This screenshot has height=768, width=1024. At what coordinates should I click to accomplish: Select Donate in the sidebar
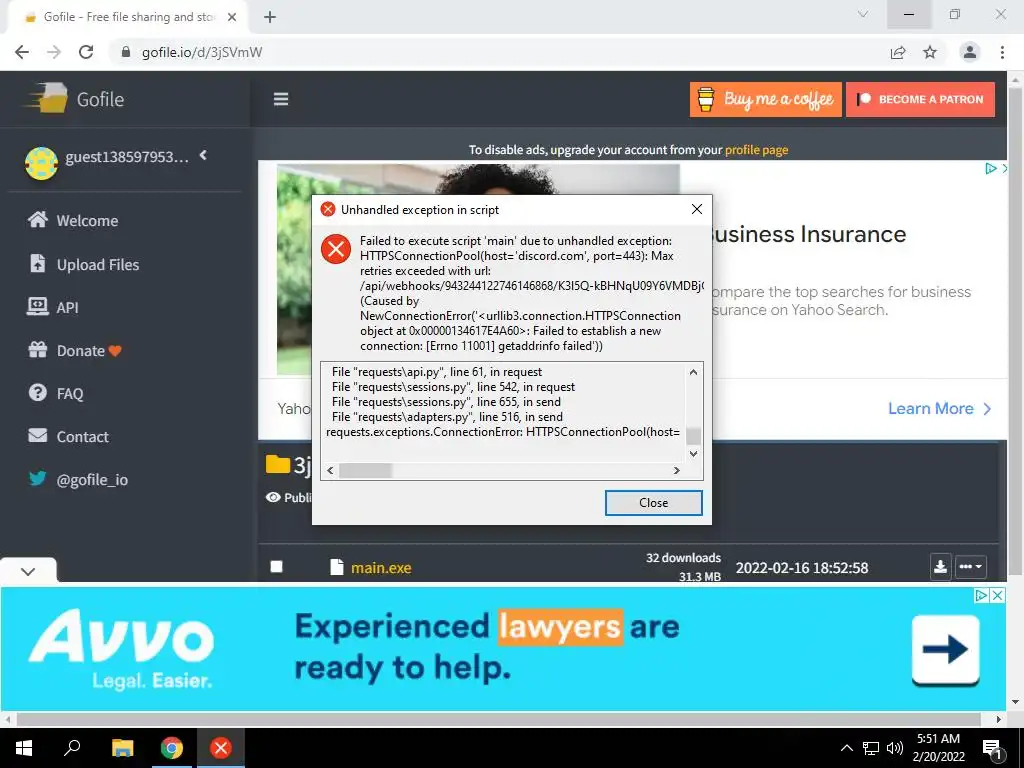tap(74, 351)
